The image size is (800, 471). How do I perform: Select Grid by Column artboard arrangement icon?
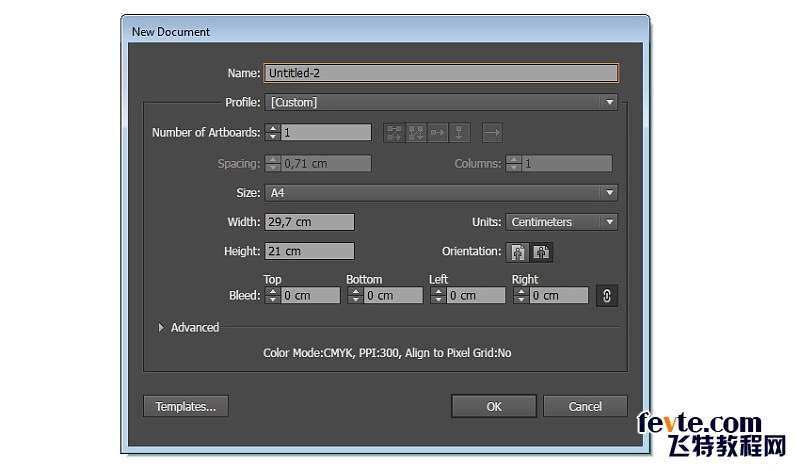416,133
